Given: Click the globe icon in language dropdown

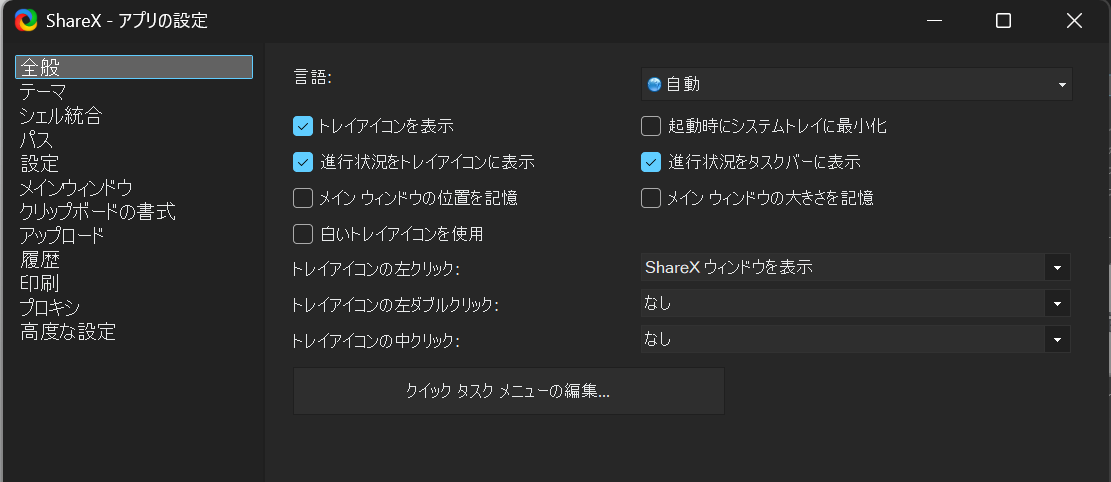Looking at the screenshot, I should [655, 85].
